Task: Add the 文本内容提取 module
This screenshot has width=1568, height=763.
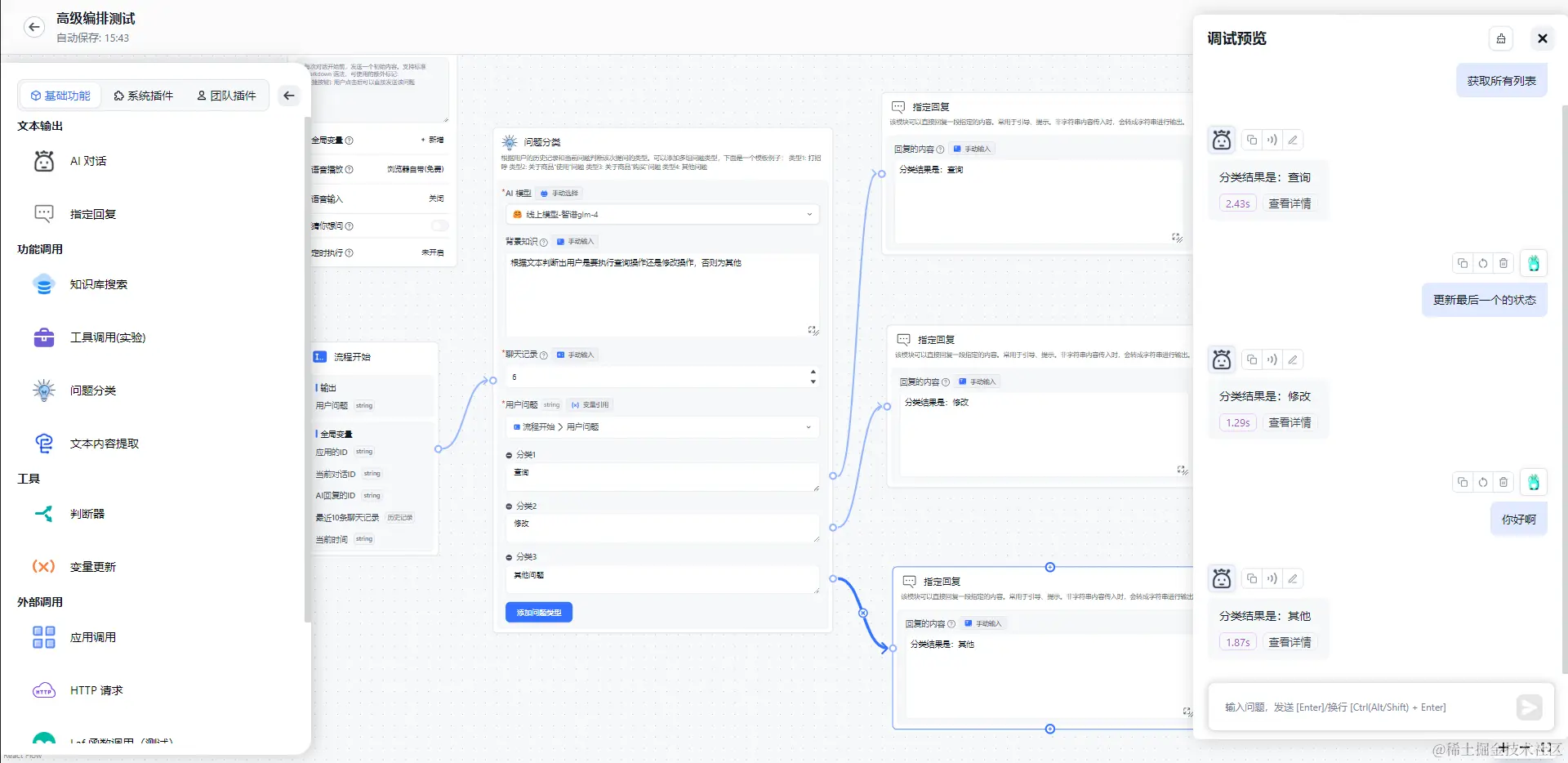Action: point(104,444)
